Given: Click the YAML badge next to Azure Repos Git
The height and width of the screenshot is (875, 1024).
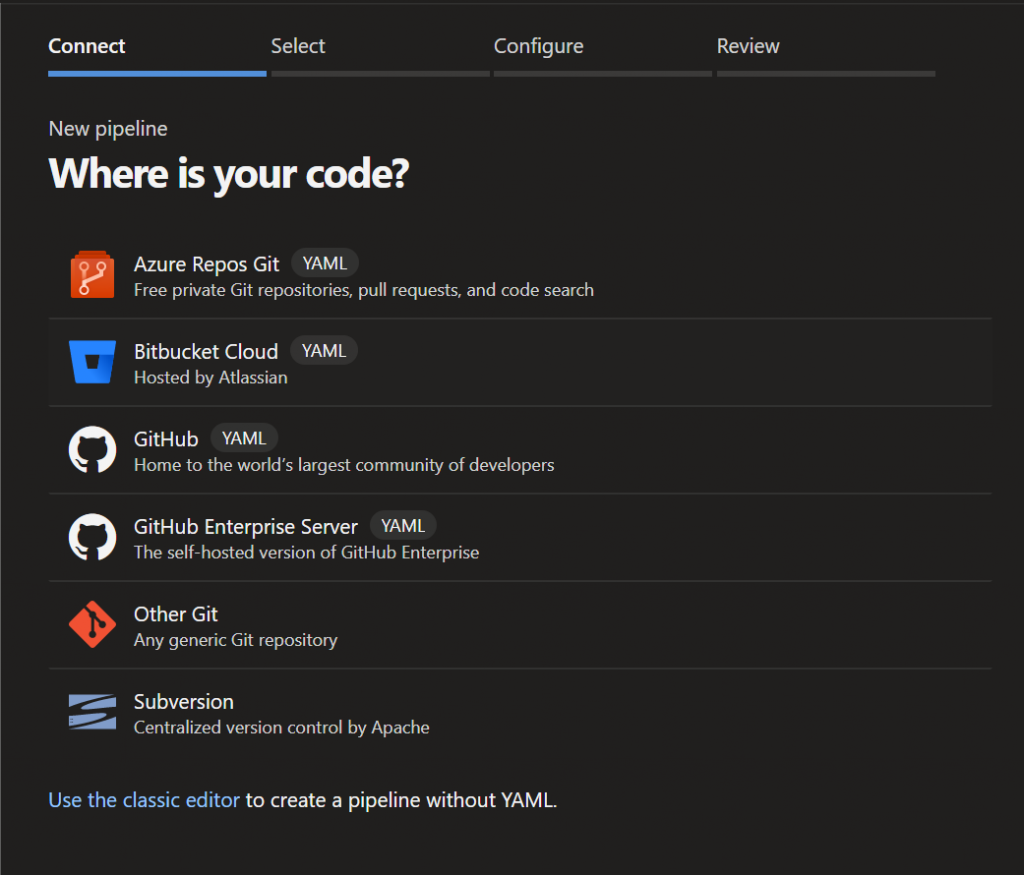Looking at the screenshot, I should (325, 263).
